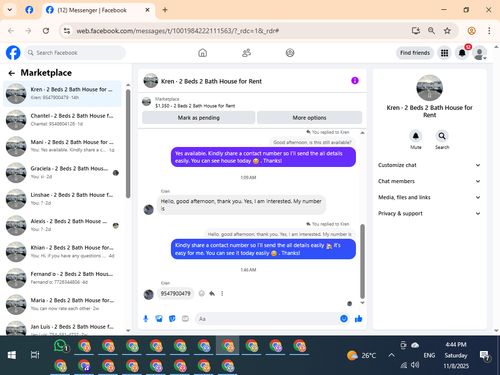Open Chrome three-dot menu

[x=489, y=31]
